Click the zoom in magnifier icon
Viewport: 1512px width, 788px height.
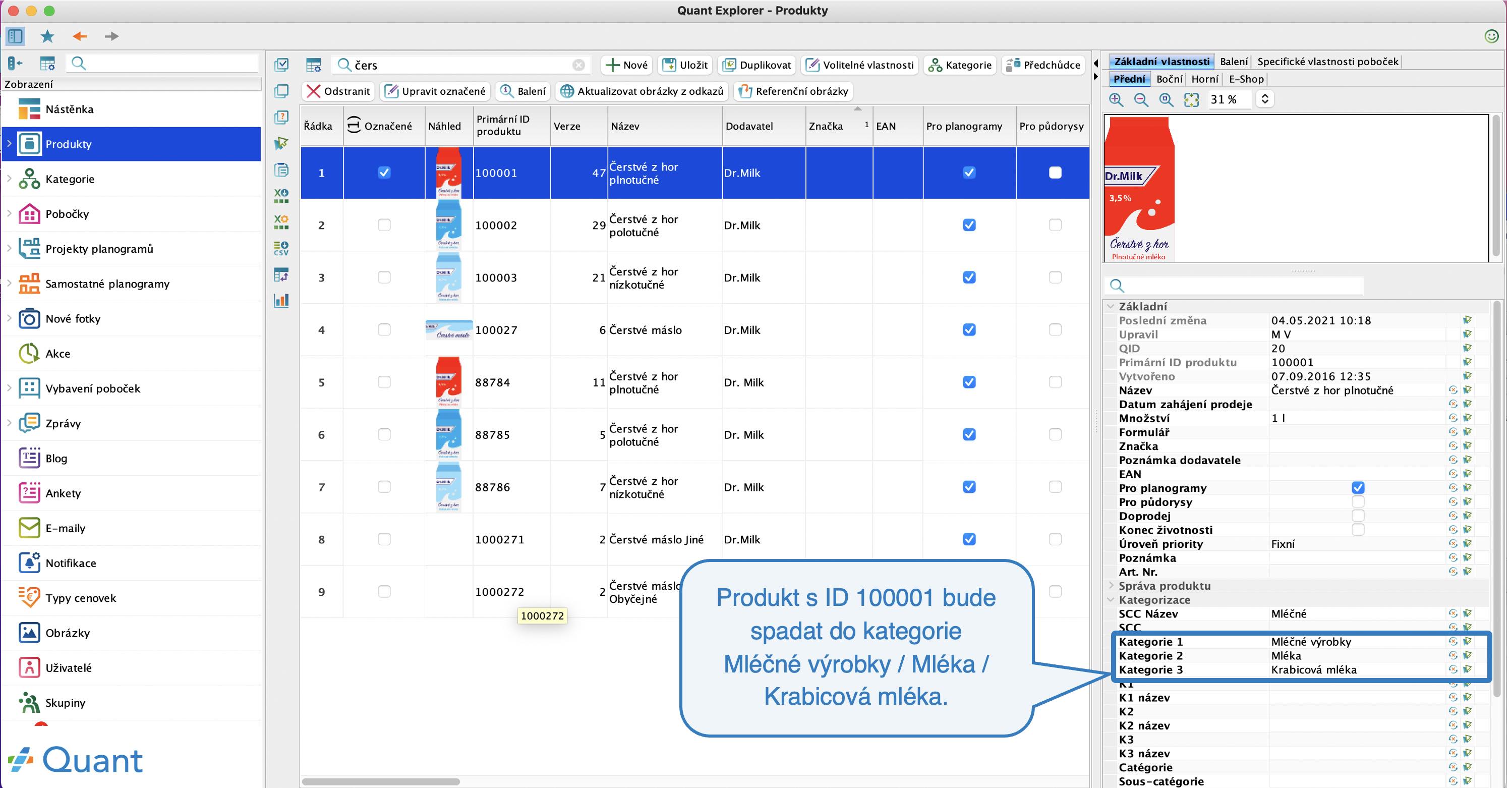point(1117,100)
